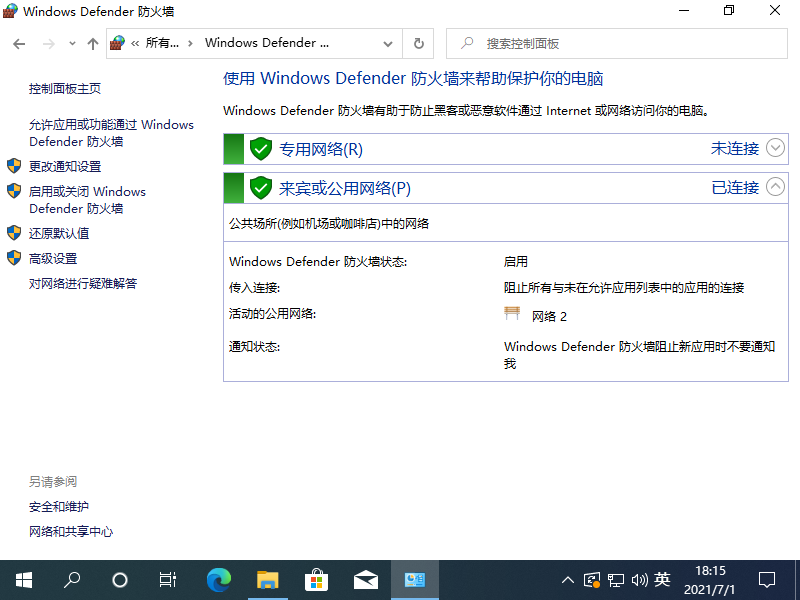The width and height of the screenshot is (800, 600).
Task: Click the Up one level arrow
Action: 93,44
